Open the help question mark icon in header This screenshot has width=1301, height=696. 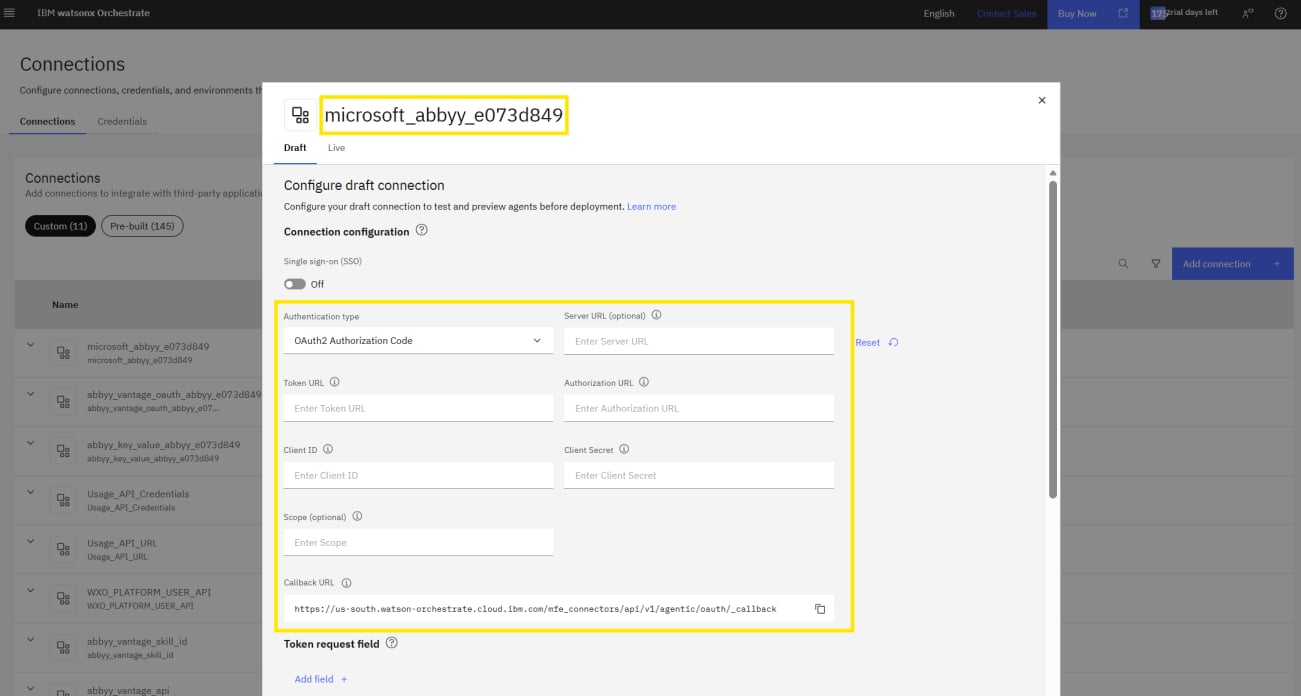(x=1280, y=14)
